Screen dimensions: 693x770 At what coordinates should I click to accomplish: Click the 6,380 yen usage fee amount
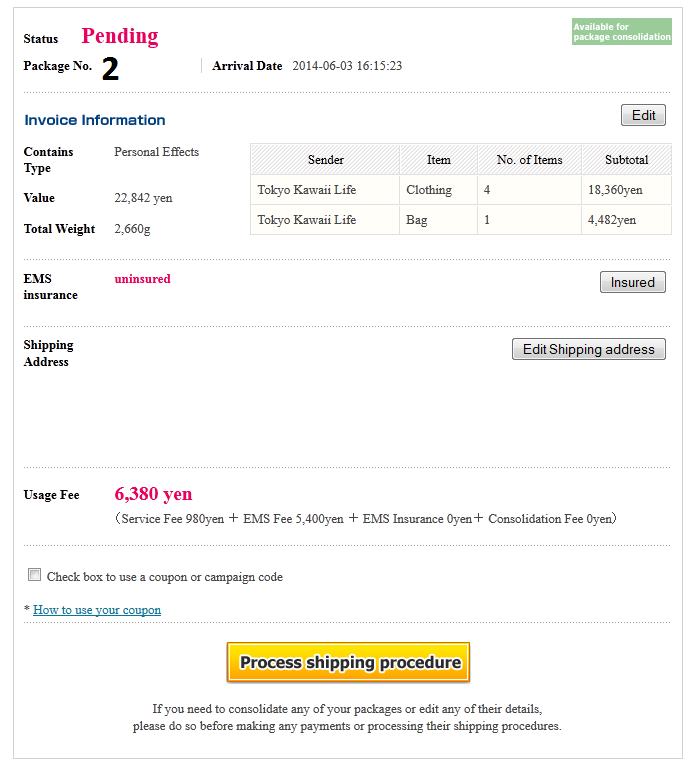tap(153, 494)
